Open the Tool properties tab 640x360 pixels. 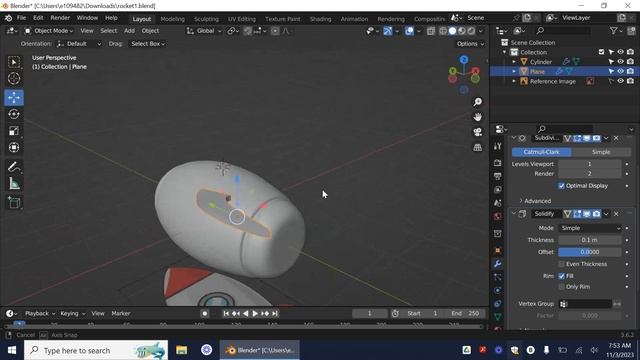(x=498, y=146)
